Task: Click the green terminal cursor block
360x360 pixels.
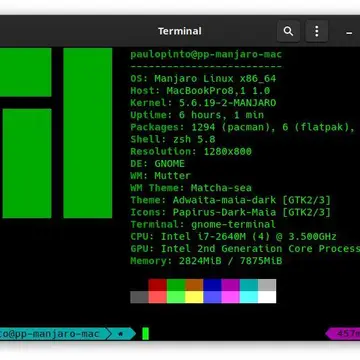Action: (145, 334)
